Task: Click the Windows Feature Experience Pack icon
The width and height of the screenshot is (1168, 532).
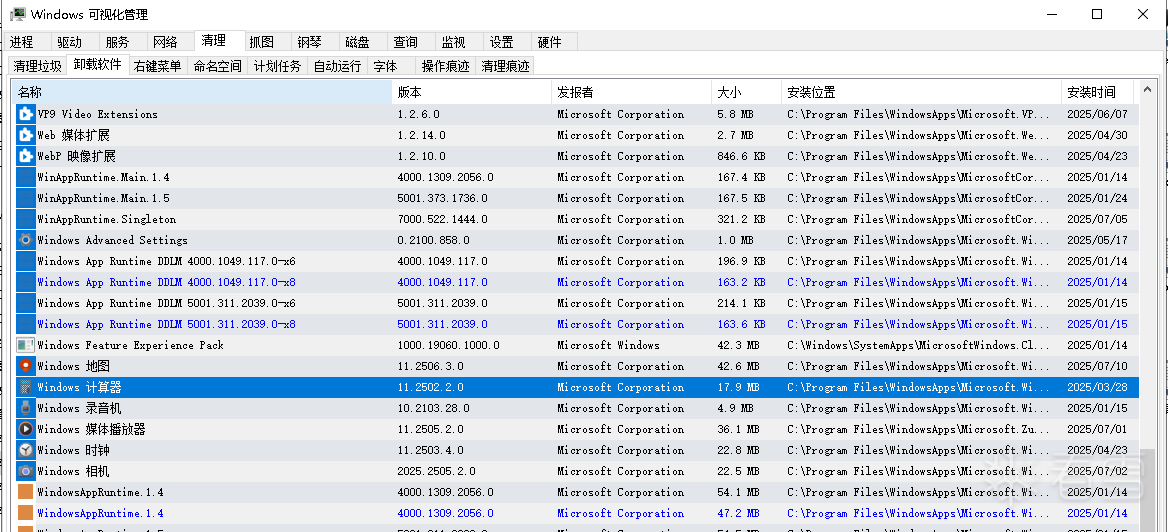Action: coord(25,345)
